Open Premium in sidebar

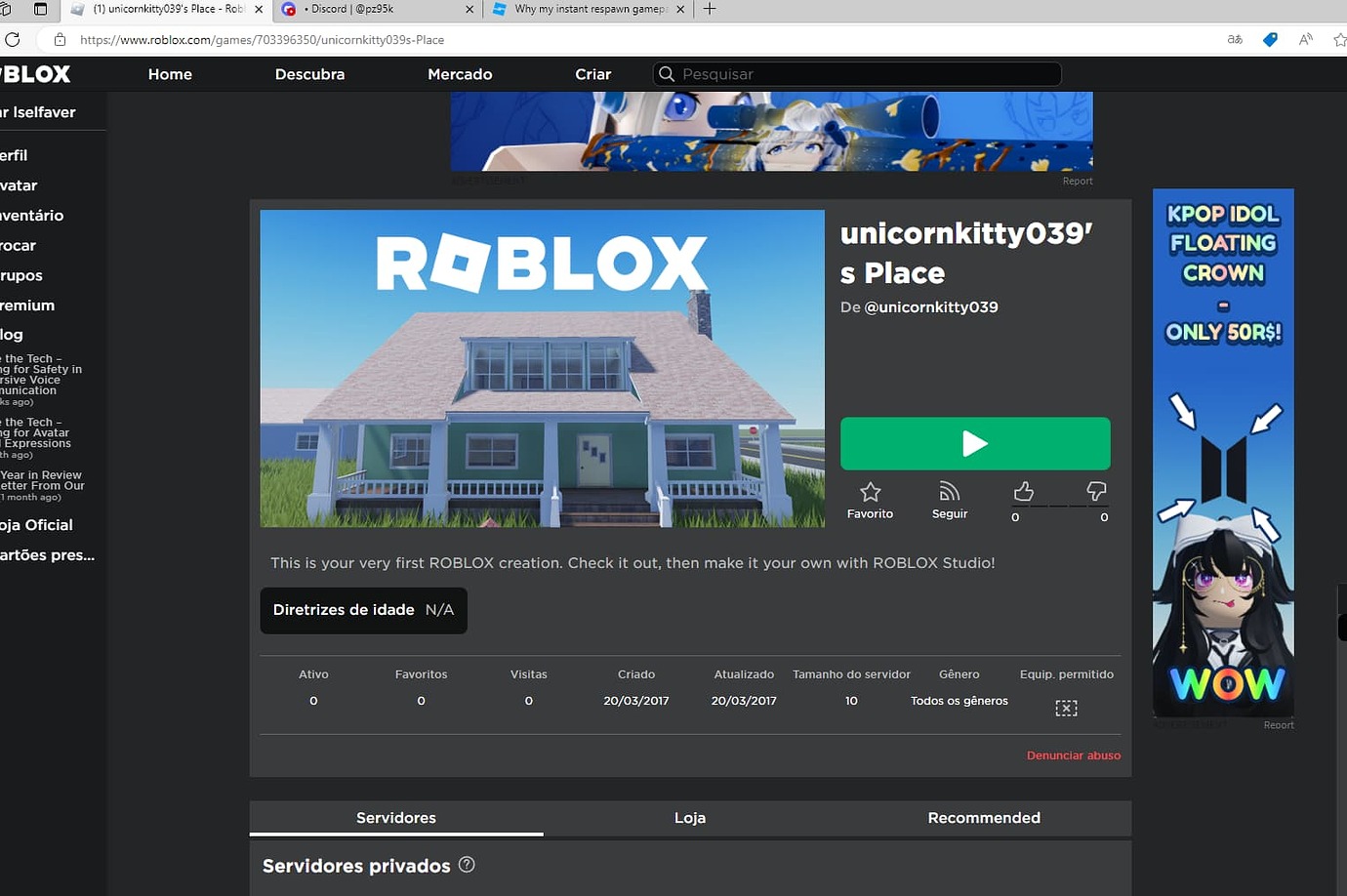[27, 305]
